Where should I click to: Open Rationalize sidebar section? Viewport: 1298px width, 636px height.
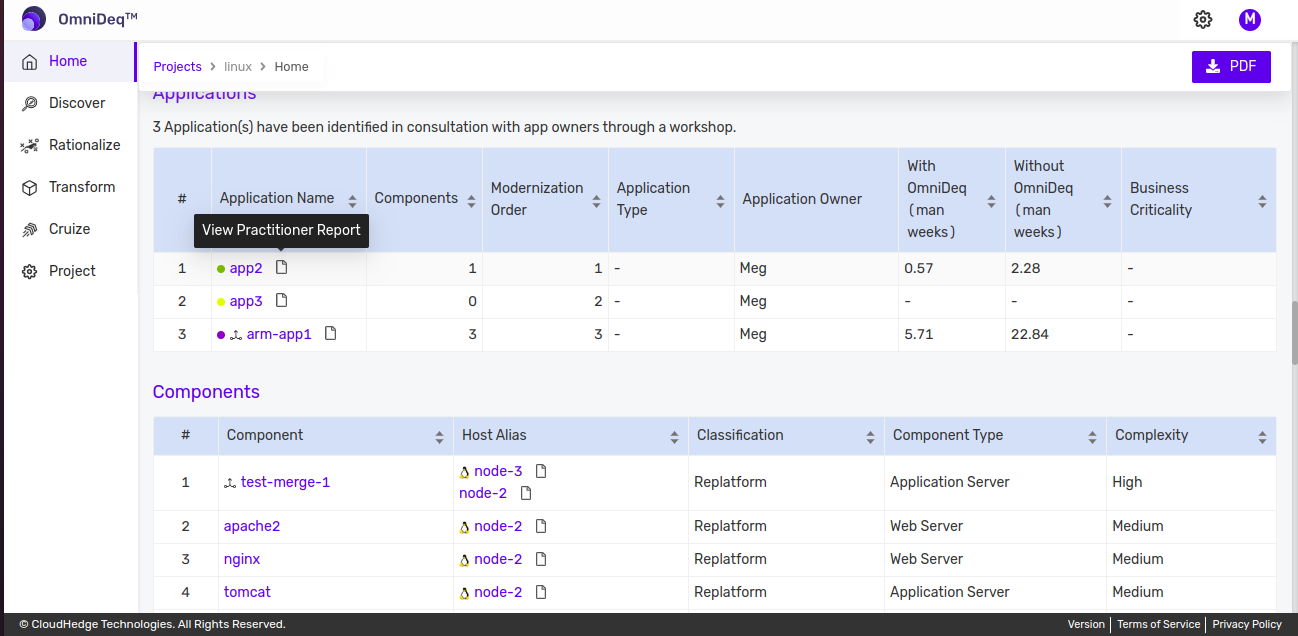(x=84, y=145)
